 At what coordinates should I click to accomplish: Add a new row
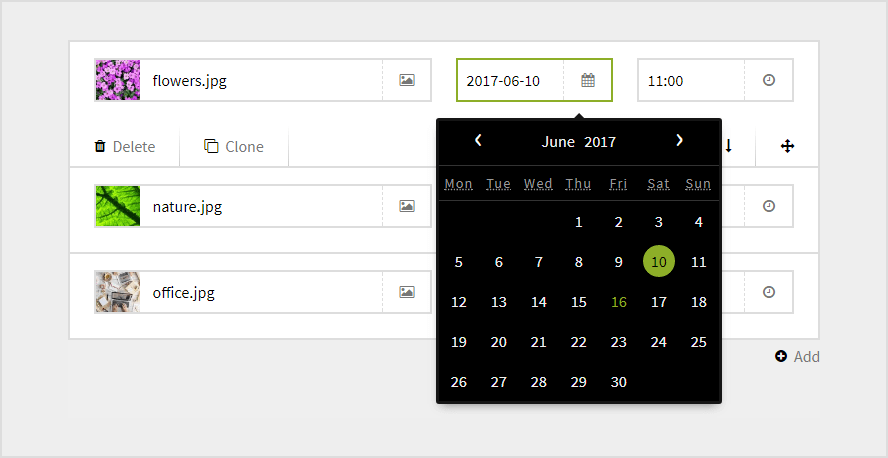pyautogui.click(x=797, y=357)
